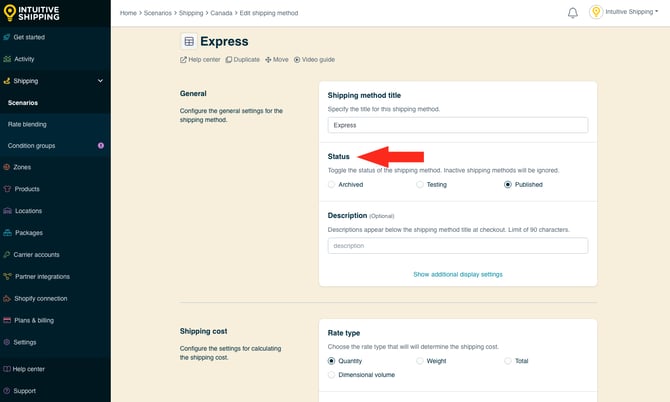Click the Help center book icon
This screenshot has height=402, width=670.
pos(6,369)
